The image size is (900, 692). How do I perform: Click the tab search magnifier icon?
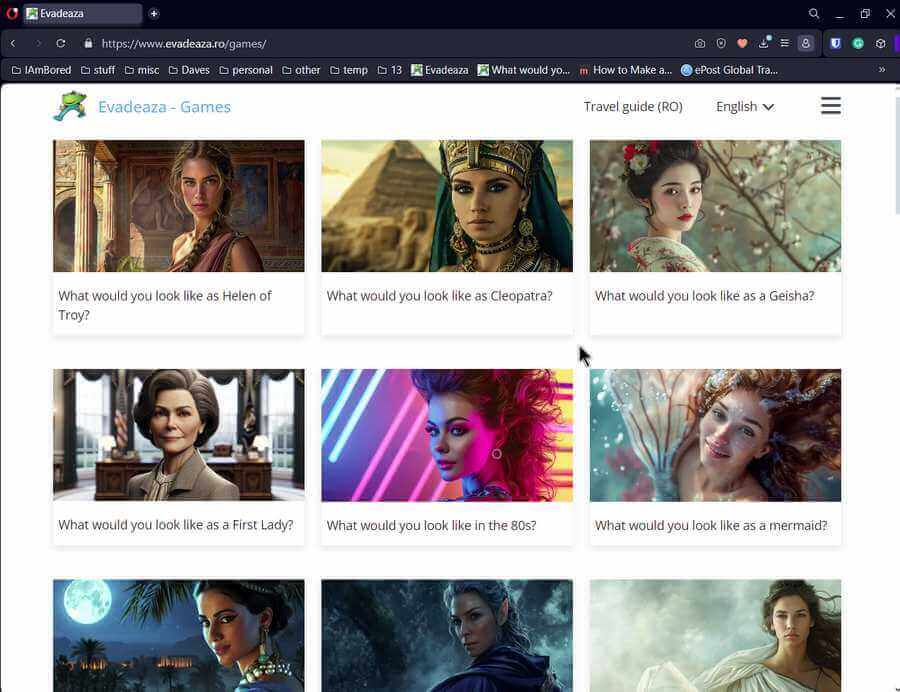point(813,13)
